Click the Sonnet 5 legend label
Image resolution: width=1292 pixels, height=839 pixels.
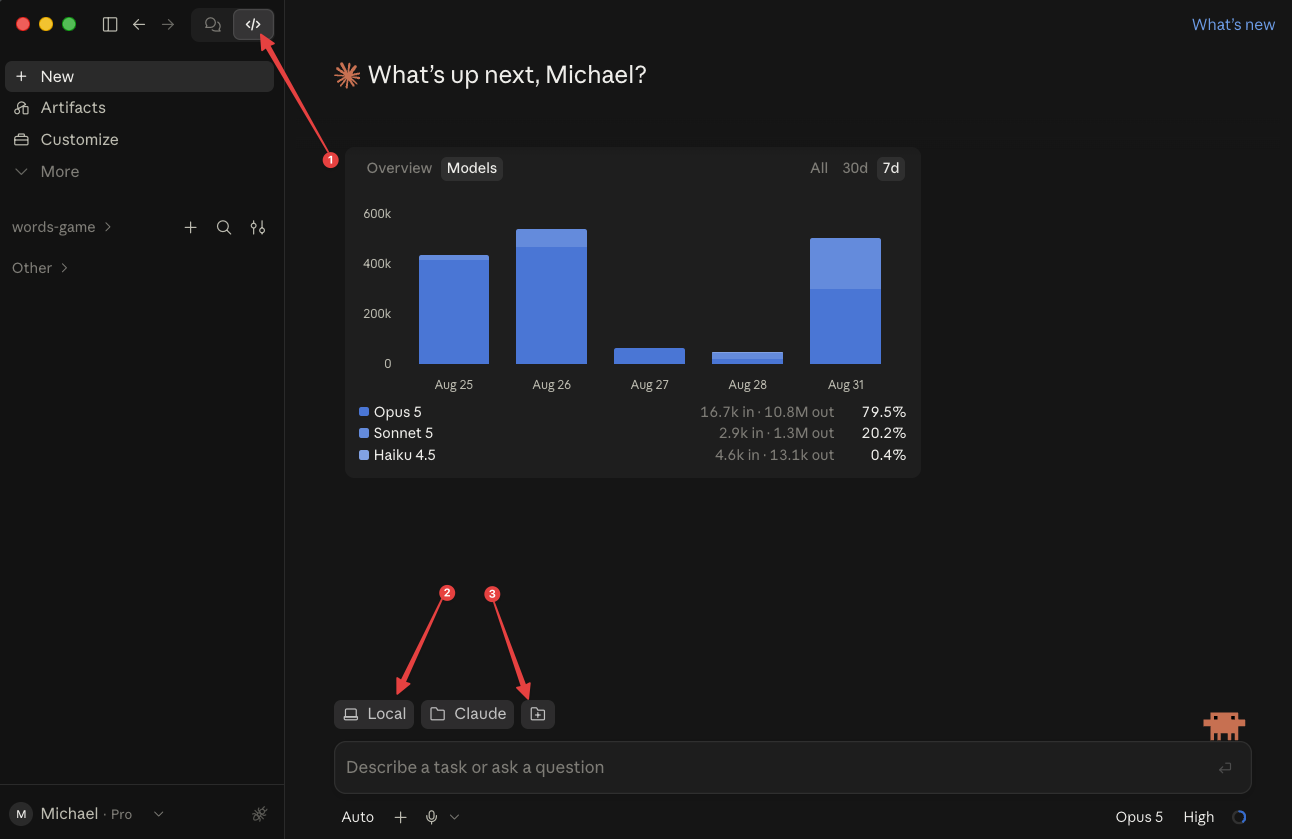(403, 433)
